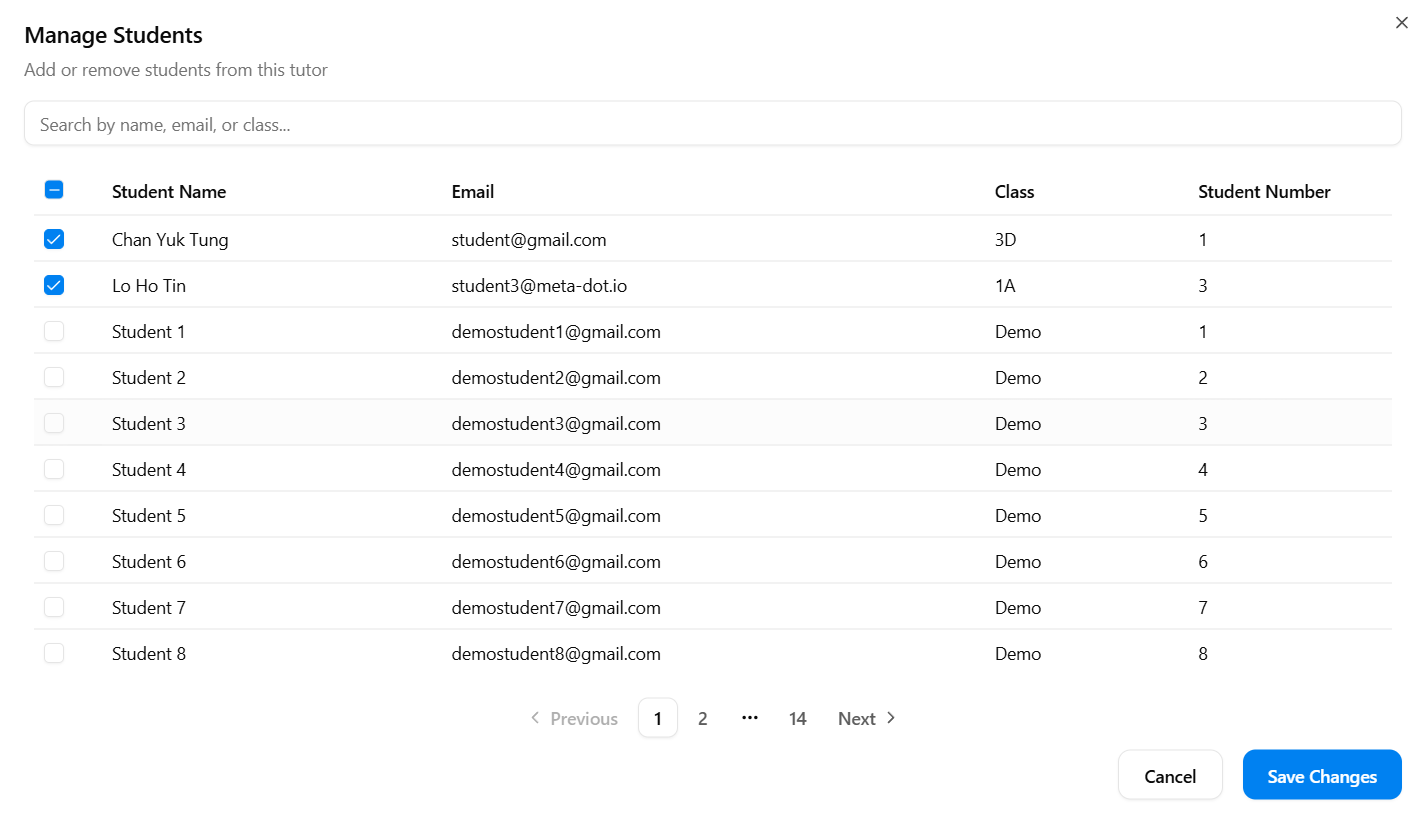Cancel the student changes
Image resolution: width=1427 pixels, height=822 pixels.
1169,776
